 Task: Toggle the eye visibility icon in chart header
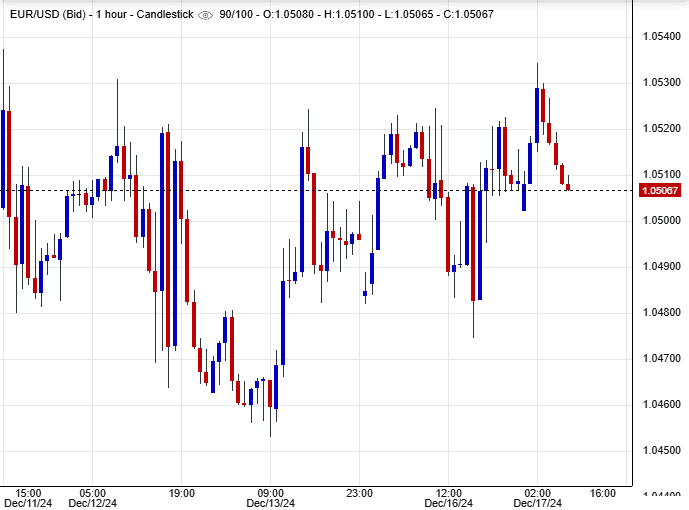tap(206, 15)
